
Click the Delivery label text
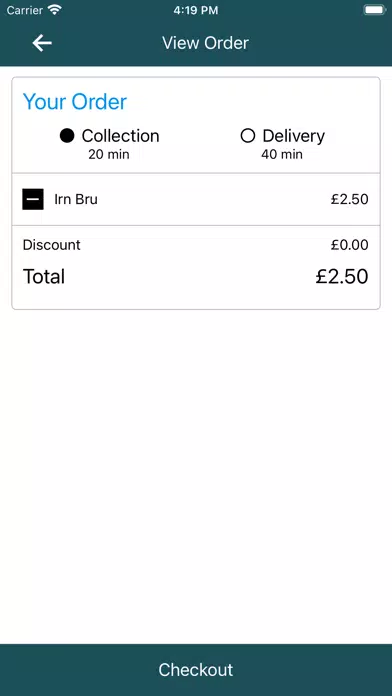pos(293,136)
